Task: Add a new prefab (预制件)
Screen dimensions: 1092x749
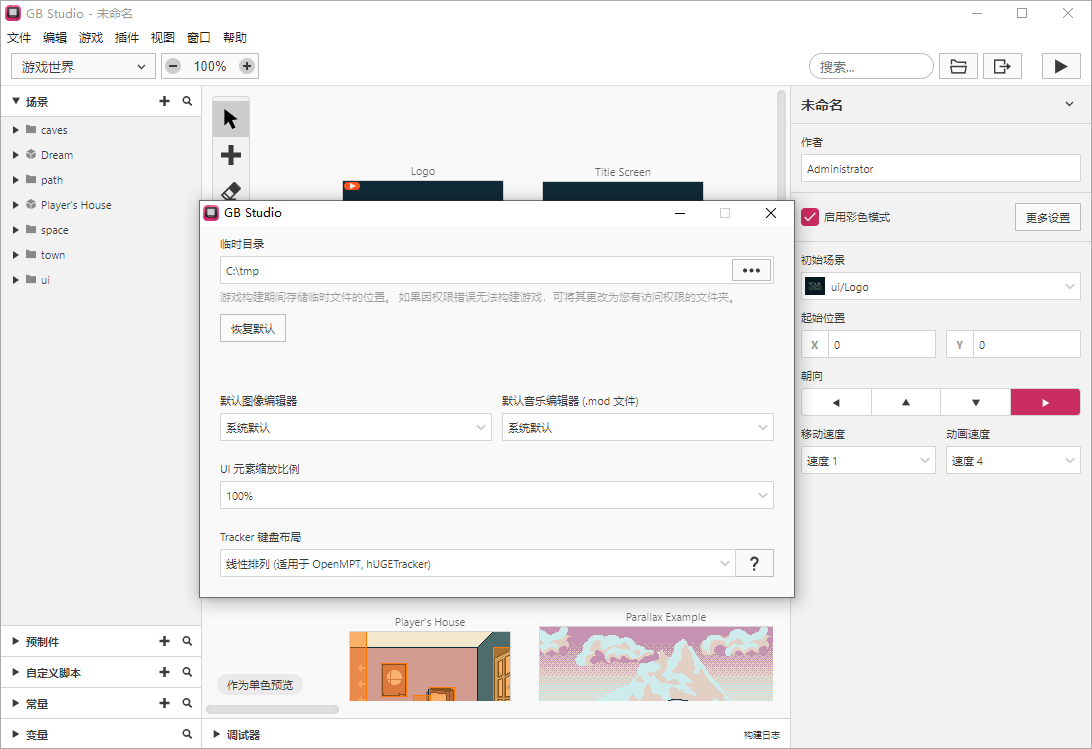Action: (164, 641)
